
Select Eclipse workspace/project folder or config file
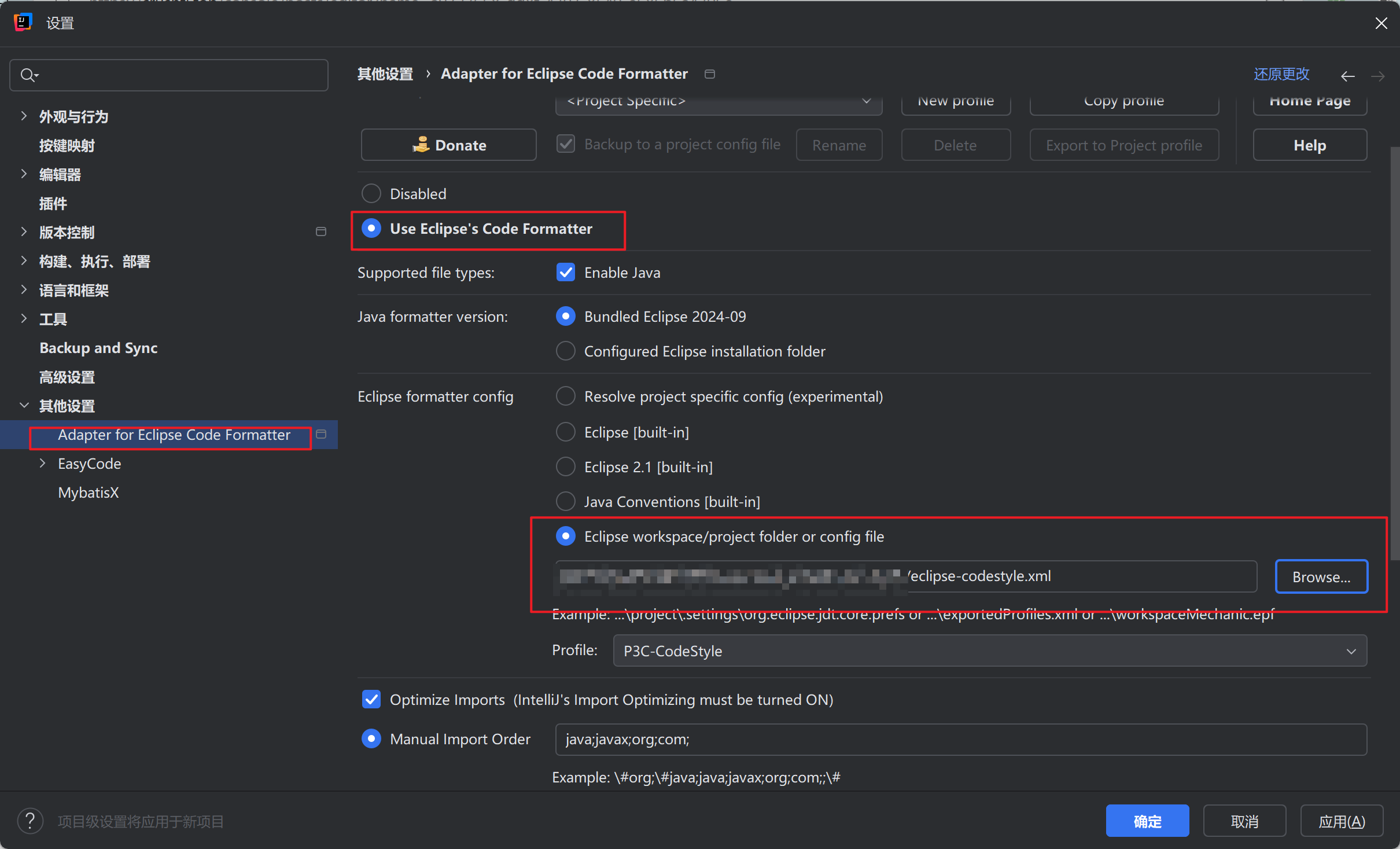pos(566,536)
